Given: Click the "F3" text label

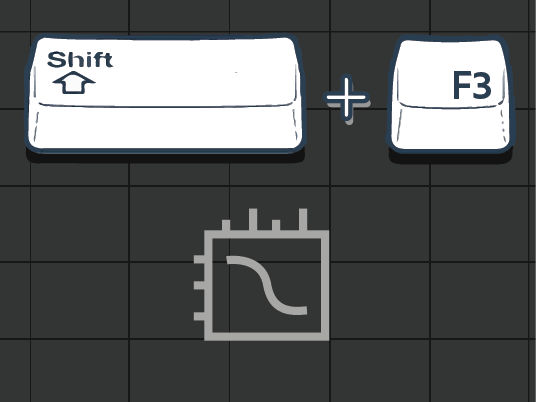Looking at the screenshot, I should pyautogui.click(x=472, y=85).
